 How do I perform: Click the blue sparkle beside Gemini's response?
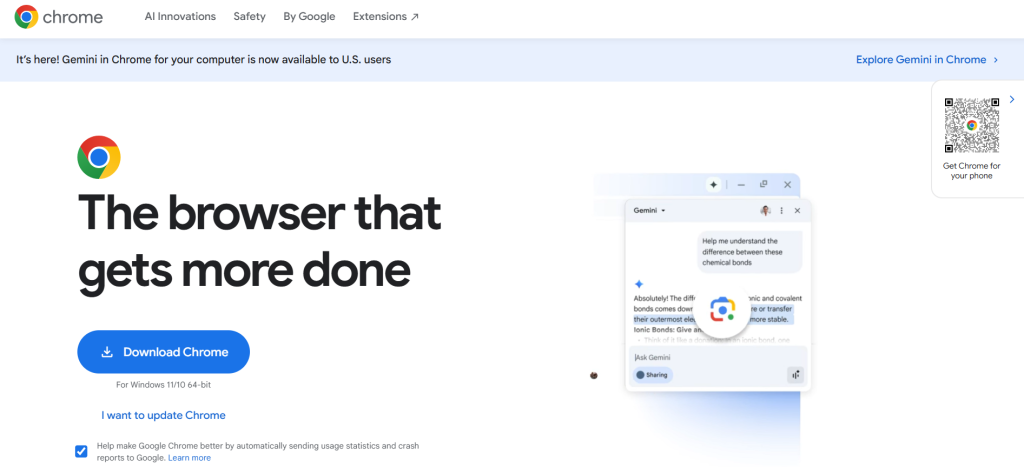(639, 284)
